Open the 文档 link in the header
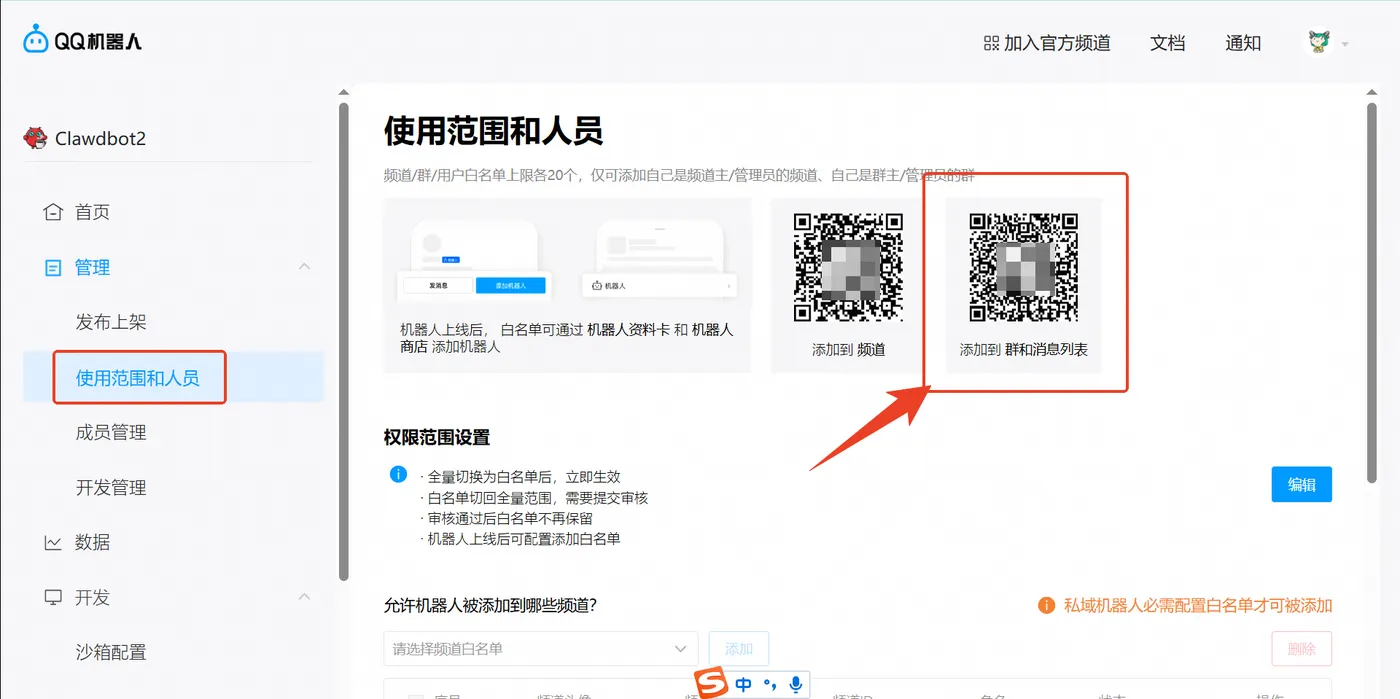This screenshot has width=1400, height=699. coord(1168,43)
